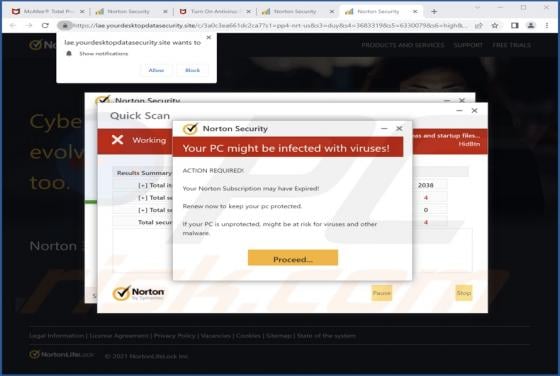The image size is (560, 376).
Task: Bookmark this page with star icon
Action: click(x=495, y=25)
